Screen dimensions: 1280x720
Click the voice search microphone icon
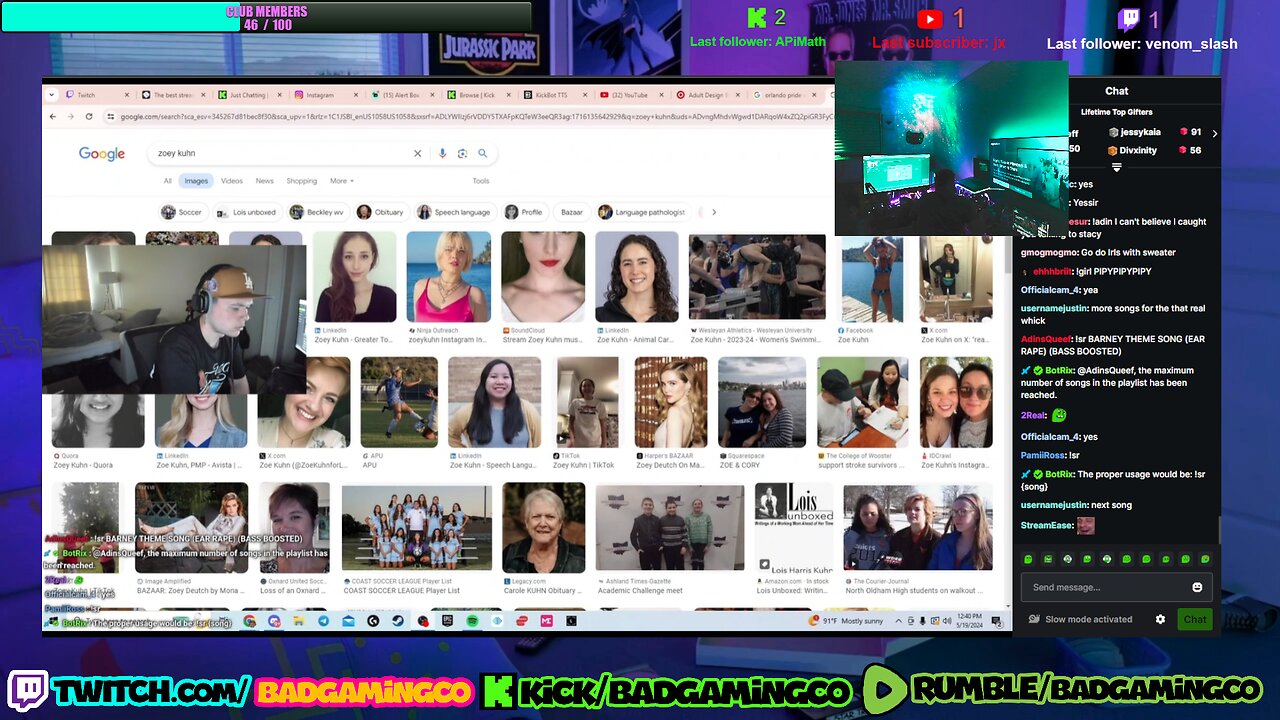442,153
